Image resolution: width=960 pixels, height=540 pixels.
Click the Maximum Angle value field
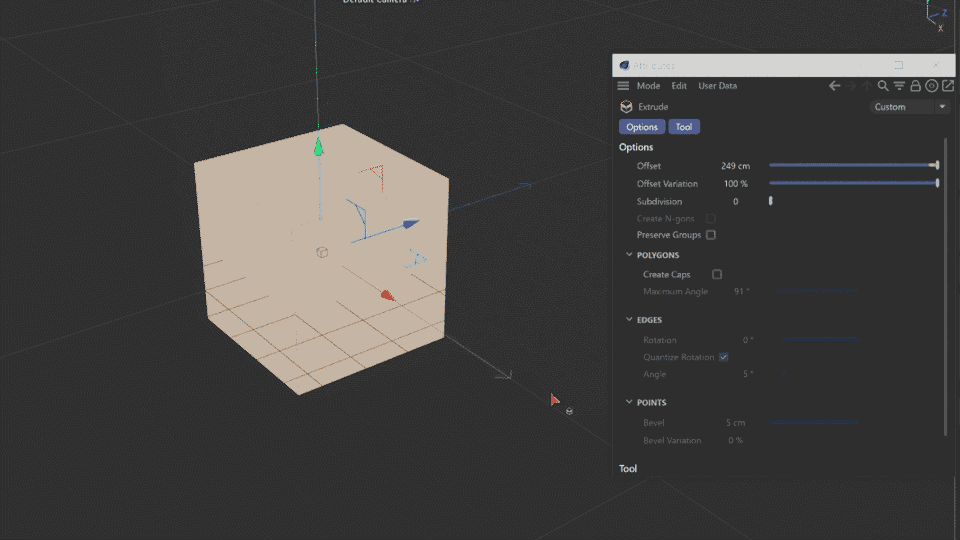pyautogui.click(x=741, y=291)
